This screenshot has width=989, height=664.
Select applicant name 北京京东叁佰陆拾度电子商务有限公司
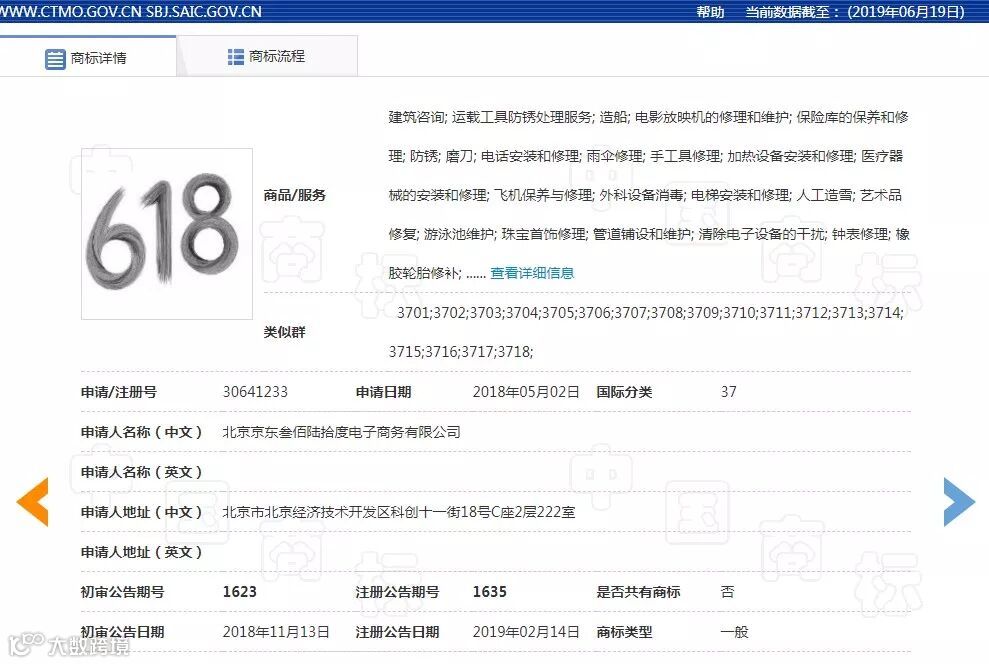pyautogui.click(x=341, y=432)
